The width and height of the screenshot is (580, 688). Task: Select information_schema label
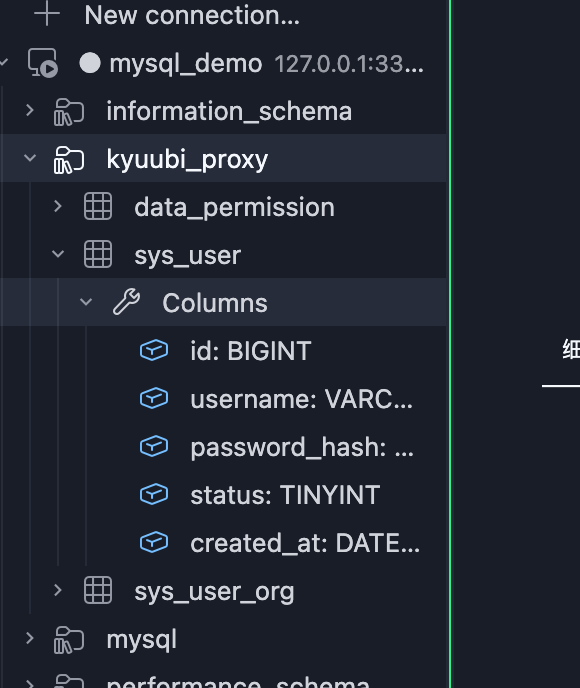[229, 111]
